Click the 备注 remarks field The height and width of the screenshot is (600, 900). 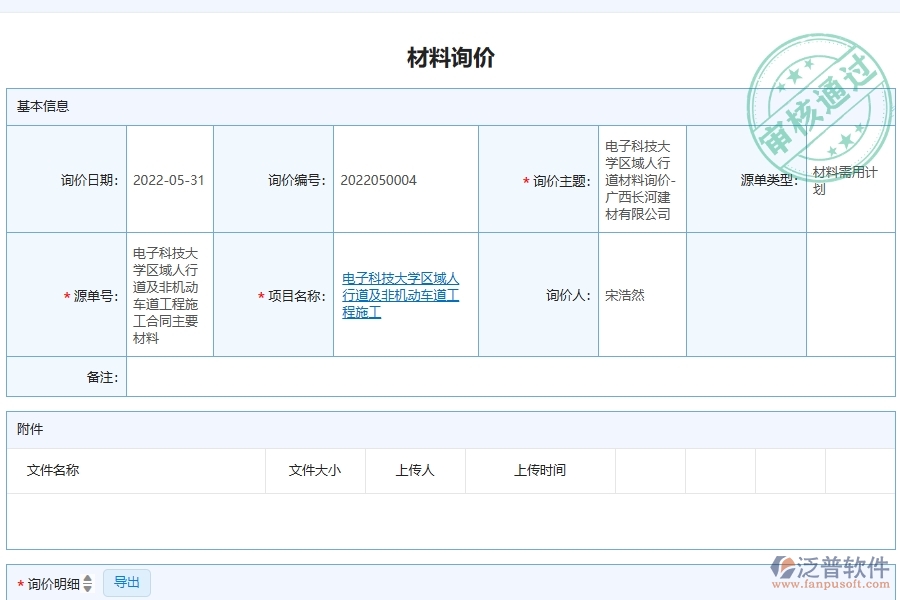(300, 378)
